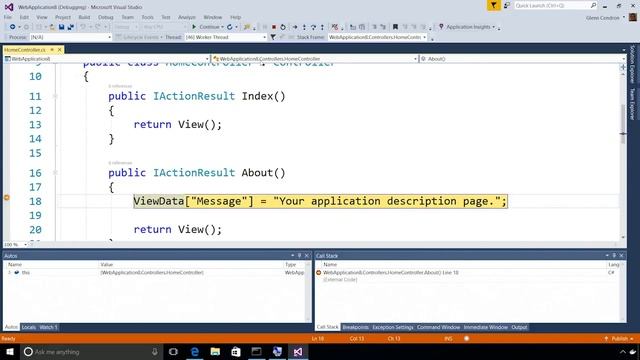Click the Quick Launch search magnifier

click(593, 5)
